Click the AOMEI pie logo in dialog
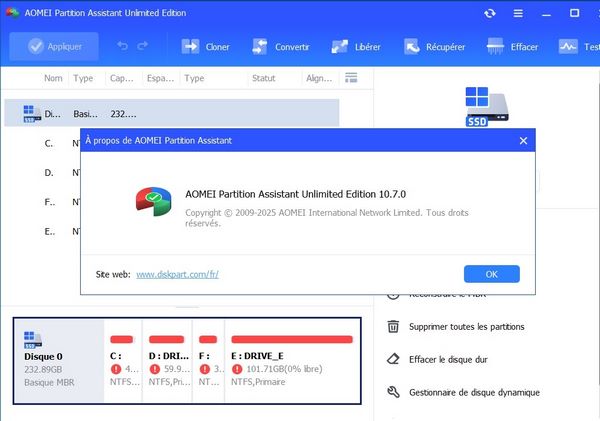Image resolution: width=600 pixels, height=421 pixels. pyautogui.click(x=153, y=201)
